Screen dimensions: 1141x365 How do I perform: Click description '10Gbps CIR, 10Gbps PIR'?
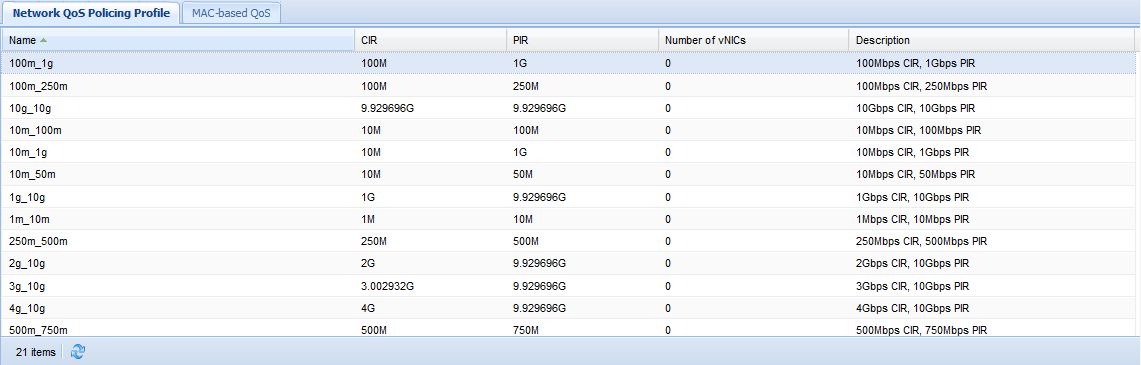(x=915, y=108)
